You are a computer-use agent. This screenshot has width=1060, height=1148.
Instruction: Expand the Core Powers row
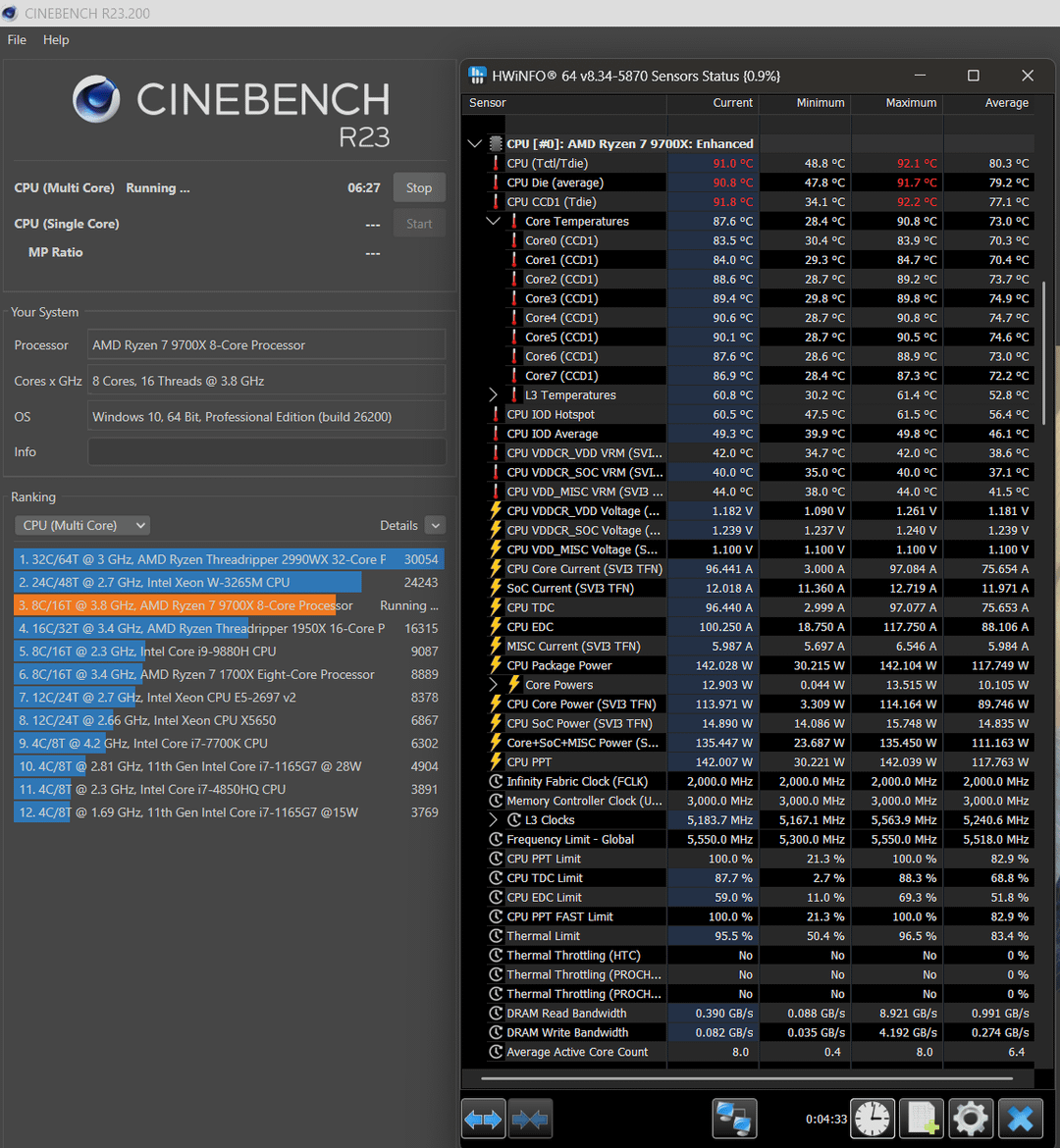coord(494,685)
